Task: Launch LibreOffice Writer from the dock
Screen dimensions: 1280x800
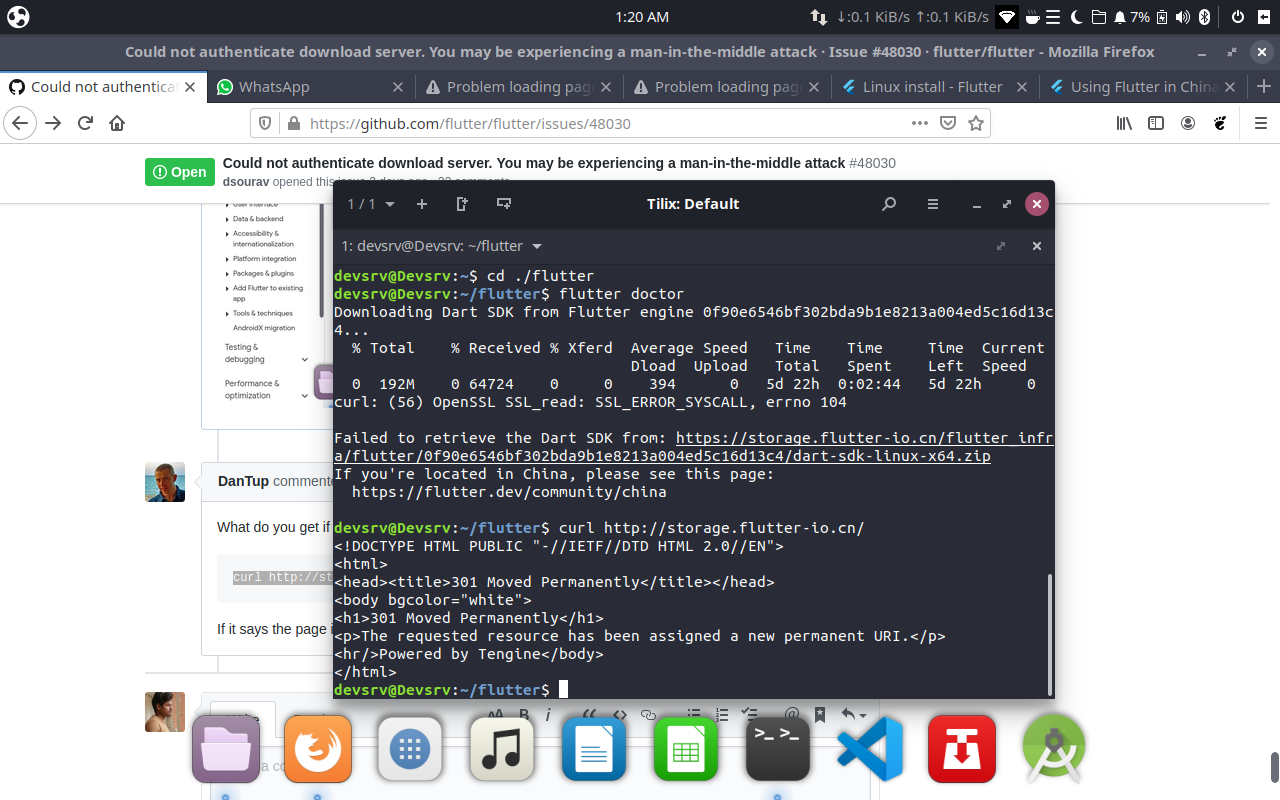Action: (594, 748)
